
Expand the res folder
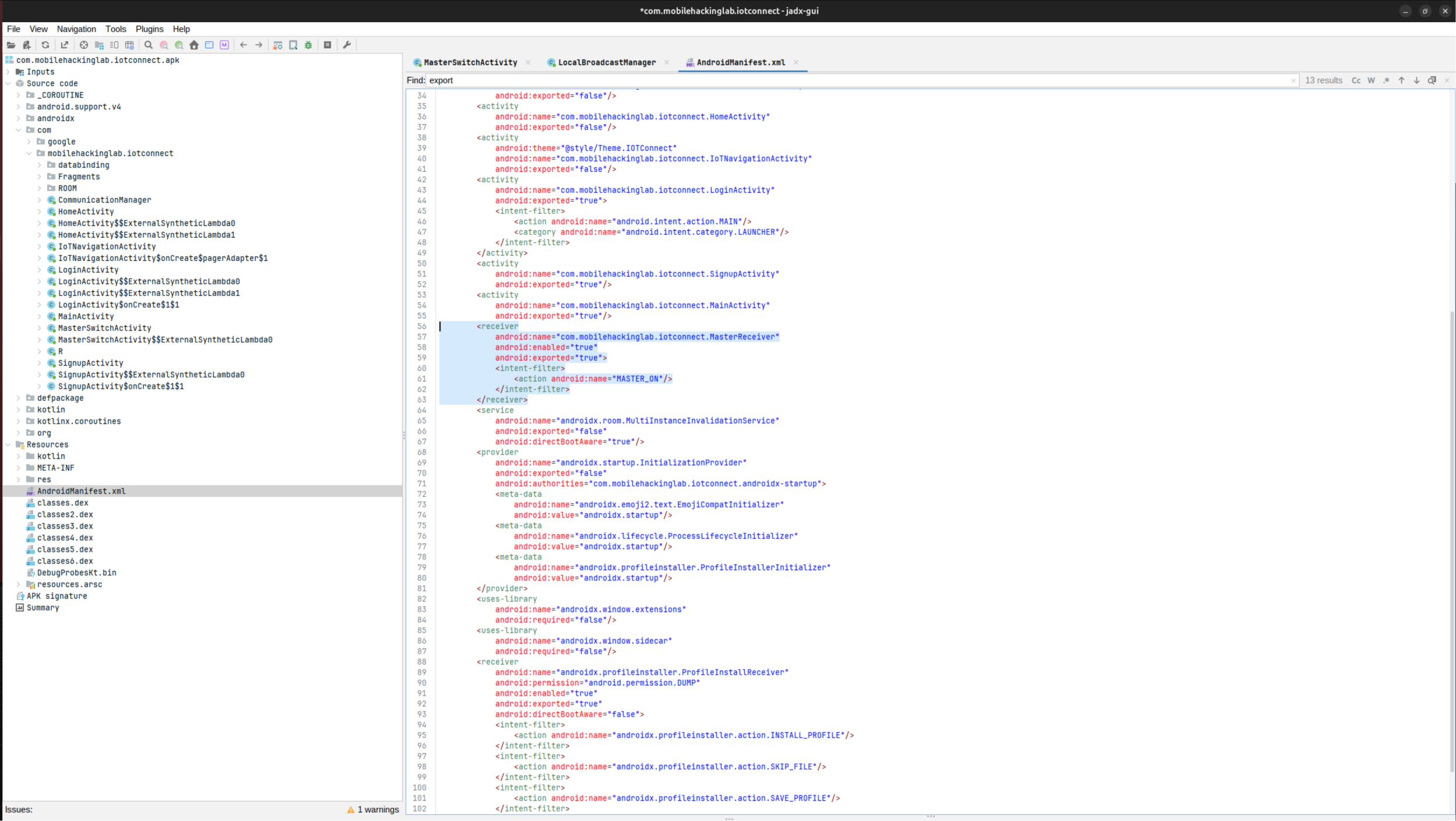coord(19,480)
